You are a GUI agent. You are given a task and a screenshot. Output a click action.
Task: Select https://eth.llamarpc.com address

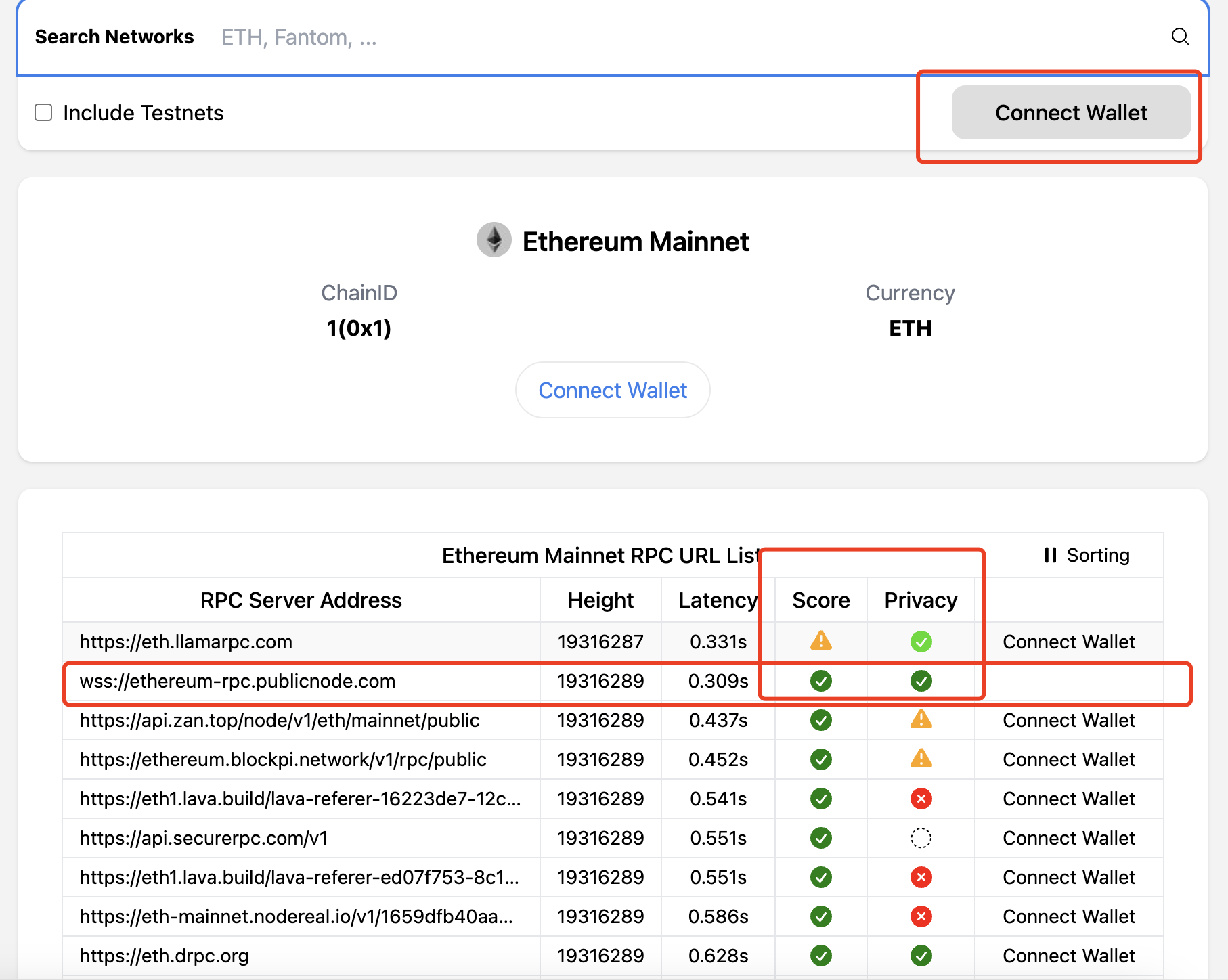186,642
